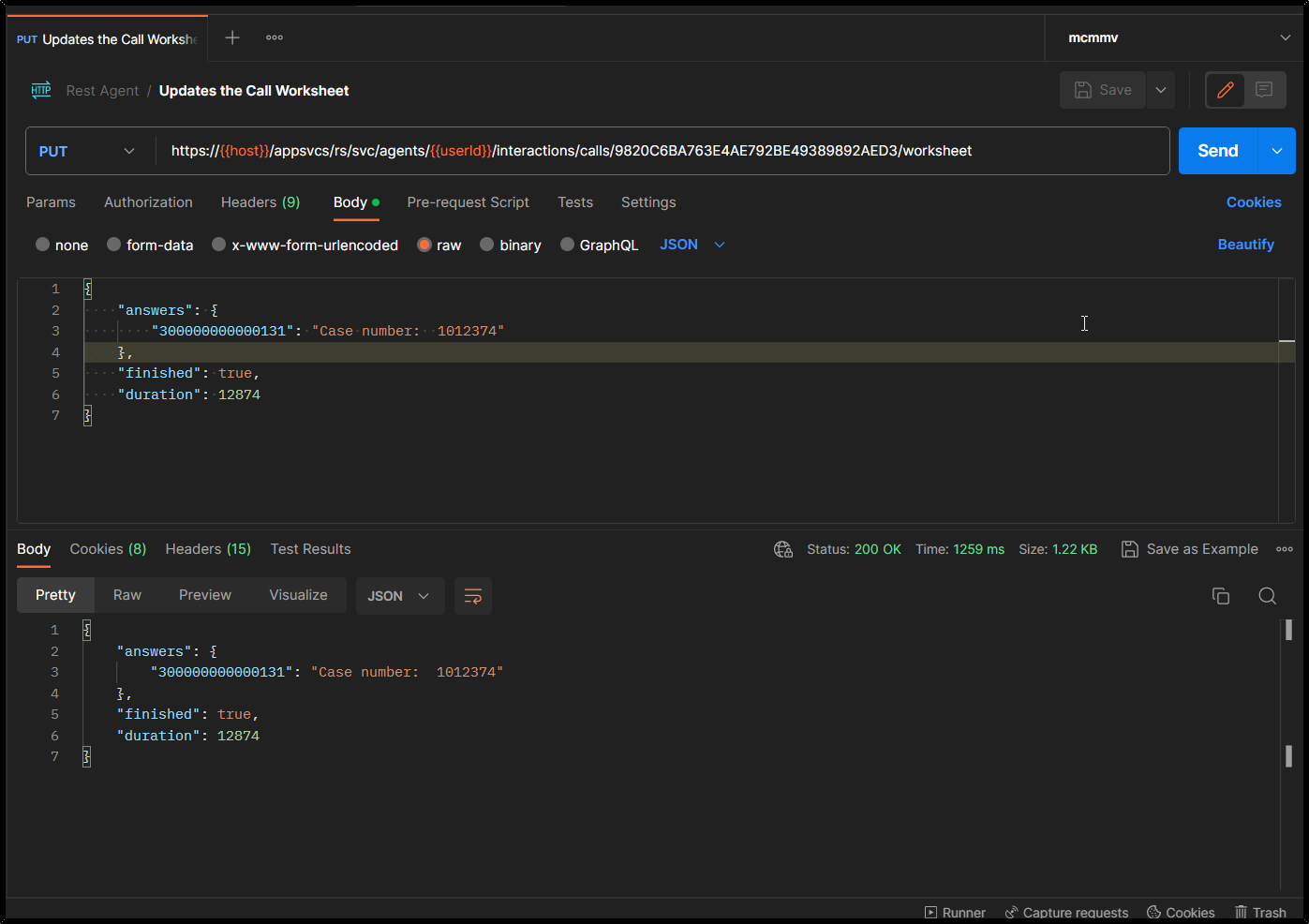Click the blue Send button
1309x924 pixels.
tap(1217, 151)
